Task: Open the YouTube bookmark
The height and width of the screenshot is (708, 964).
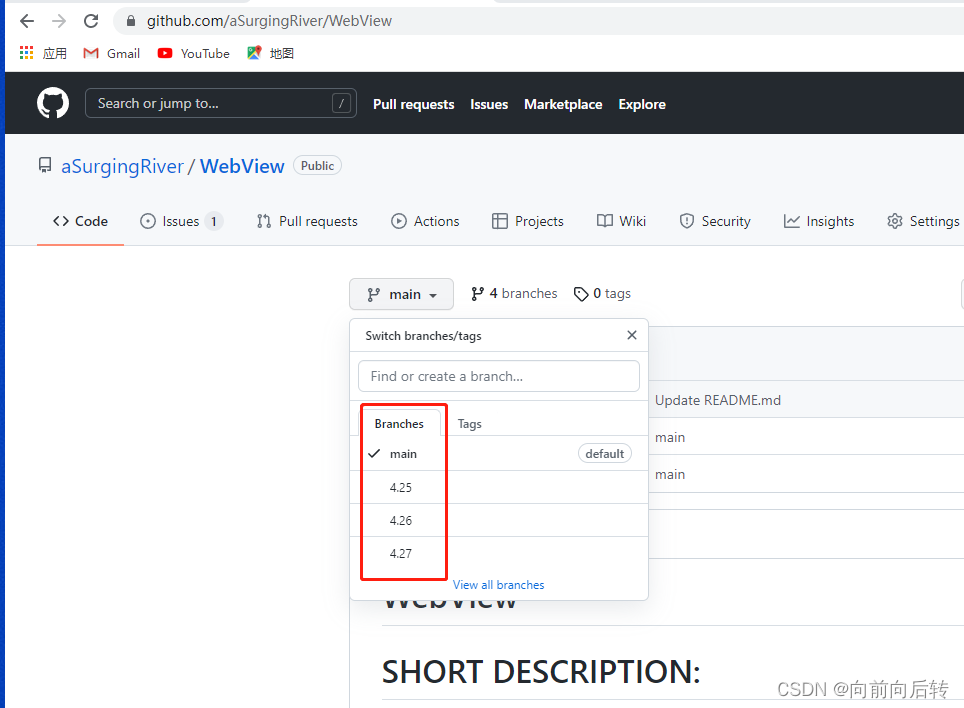Action: pos(194,53)
